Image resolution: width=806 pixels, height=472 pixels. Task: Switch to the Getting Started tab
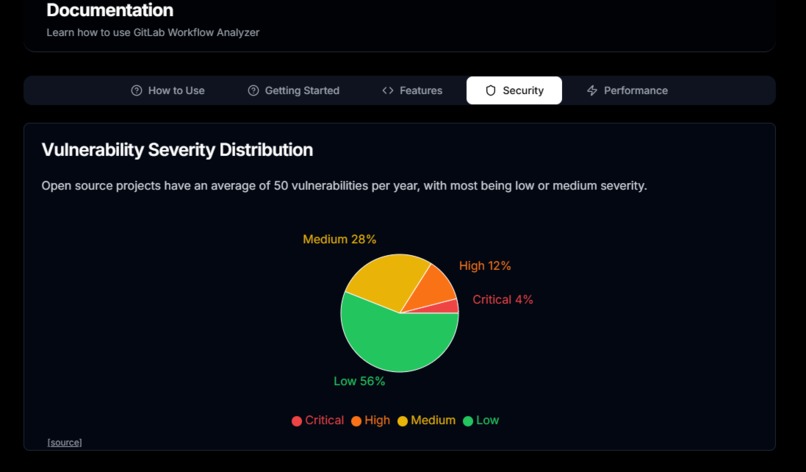click(294, 90)
